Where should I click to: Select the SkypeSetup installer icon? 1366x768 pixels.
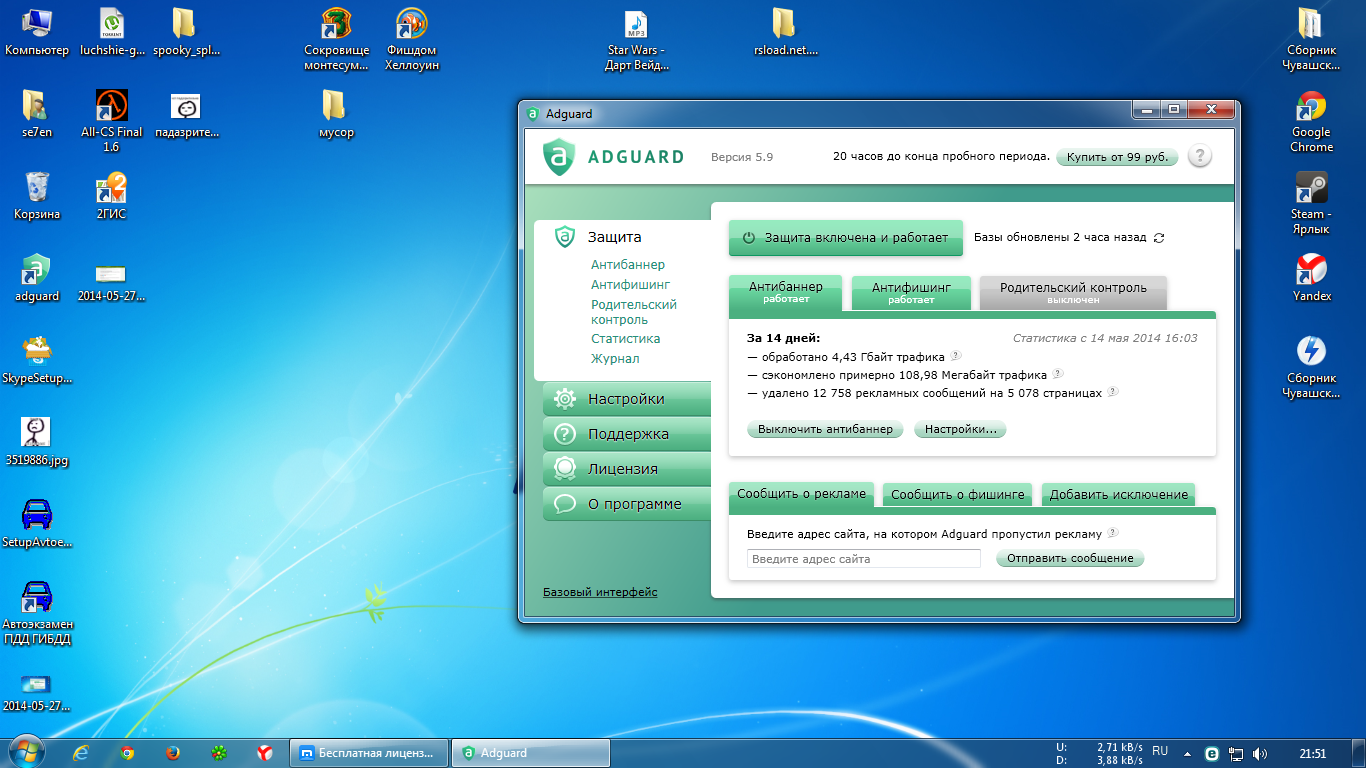(37, 360)
